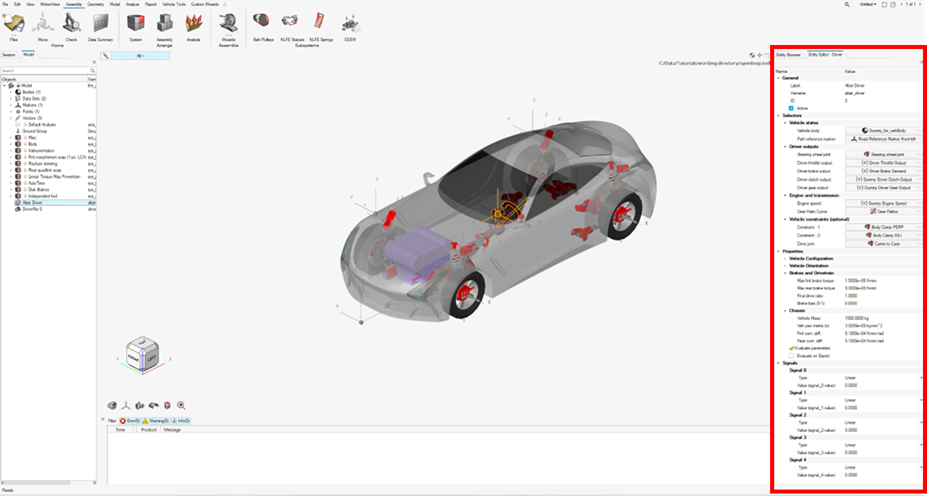Click the zoom magnifier view control icon

[181, 405]
